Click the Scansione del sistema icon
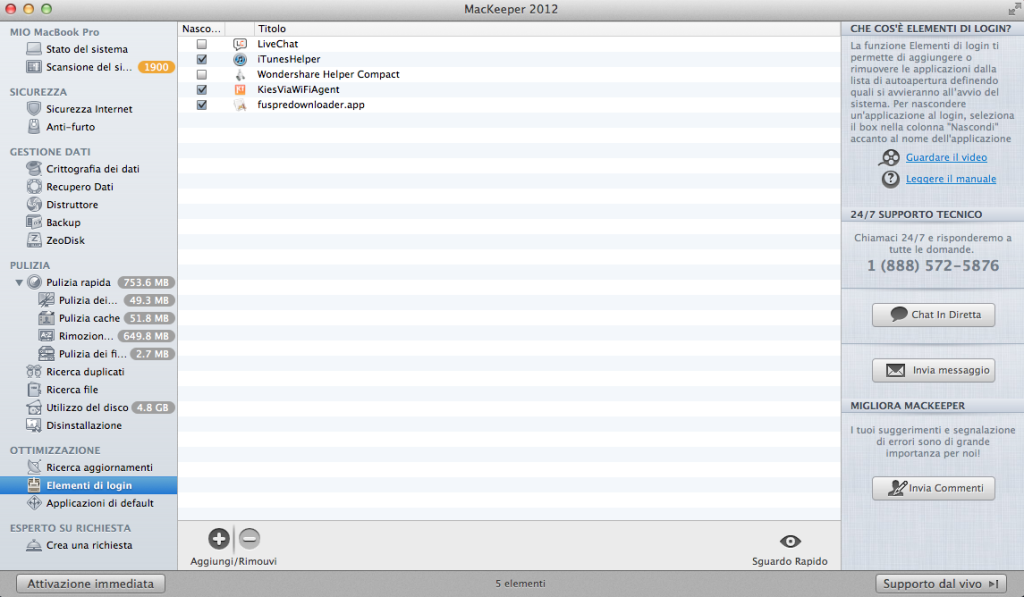The width and height of the screenshot is (1024, 597). point(34,67)
